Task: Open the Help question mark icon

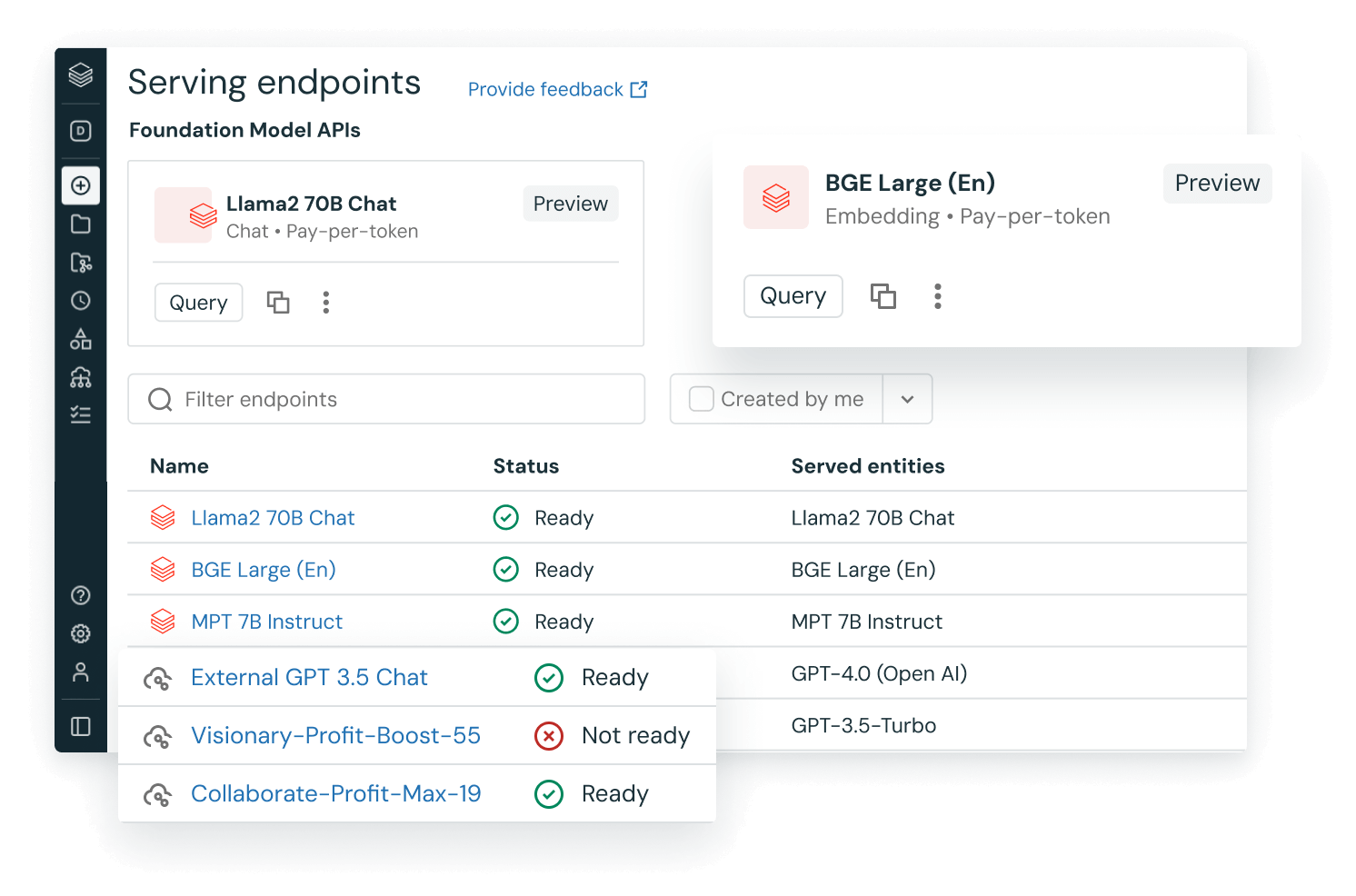Action: [81, 595]
